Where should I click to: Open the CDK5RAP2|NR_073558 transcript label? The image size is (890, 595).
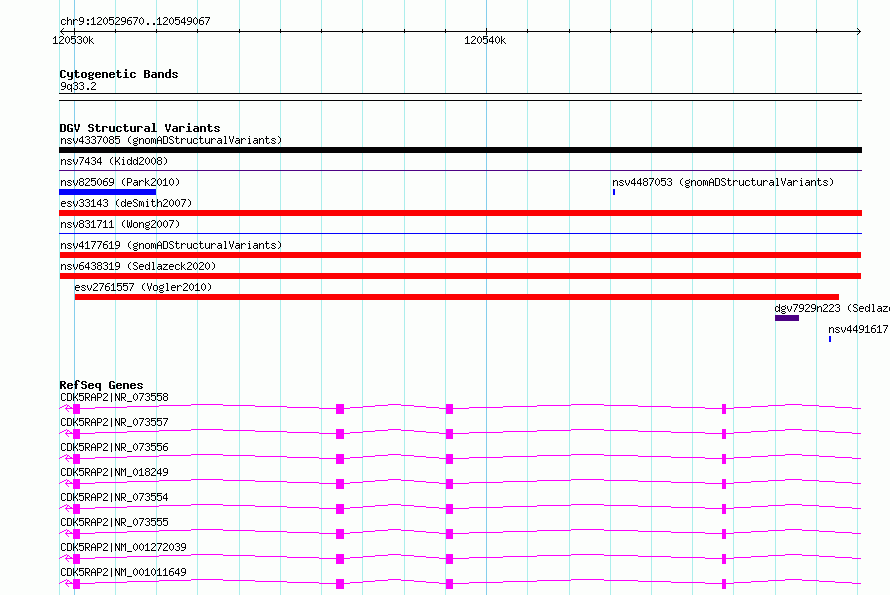coord(114,397)
